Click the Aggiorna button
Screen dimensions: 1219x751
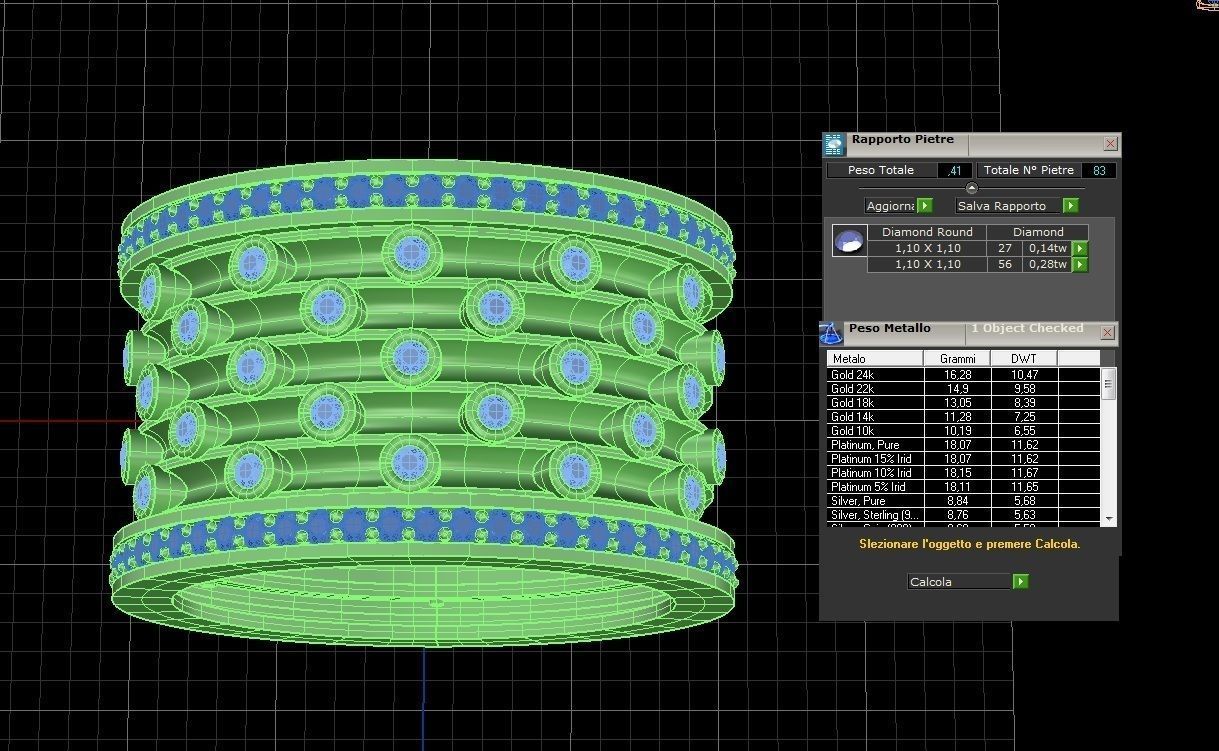[891, 206]
